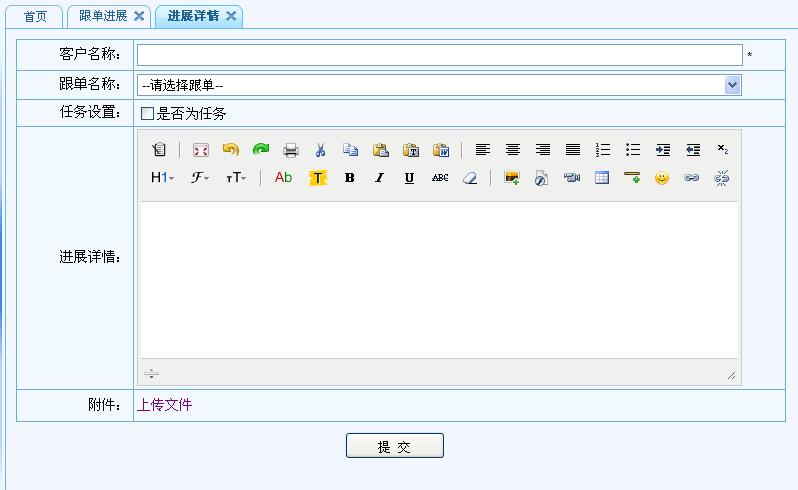Cut selection using the scissors icon
This screenshot has height=490, width=798.
pyautogui.click(x=321, y=150)
